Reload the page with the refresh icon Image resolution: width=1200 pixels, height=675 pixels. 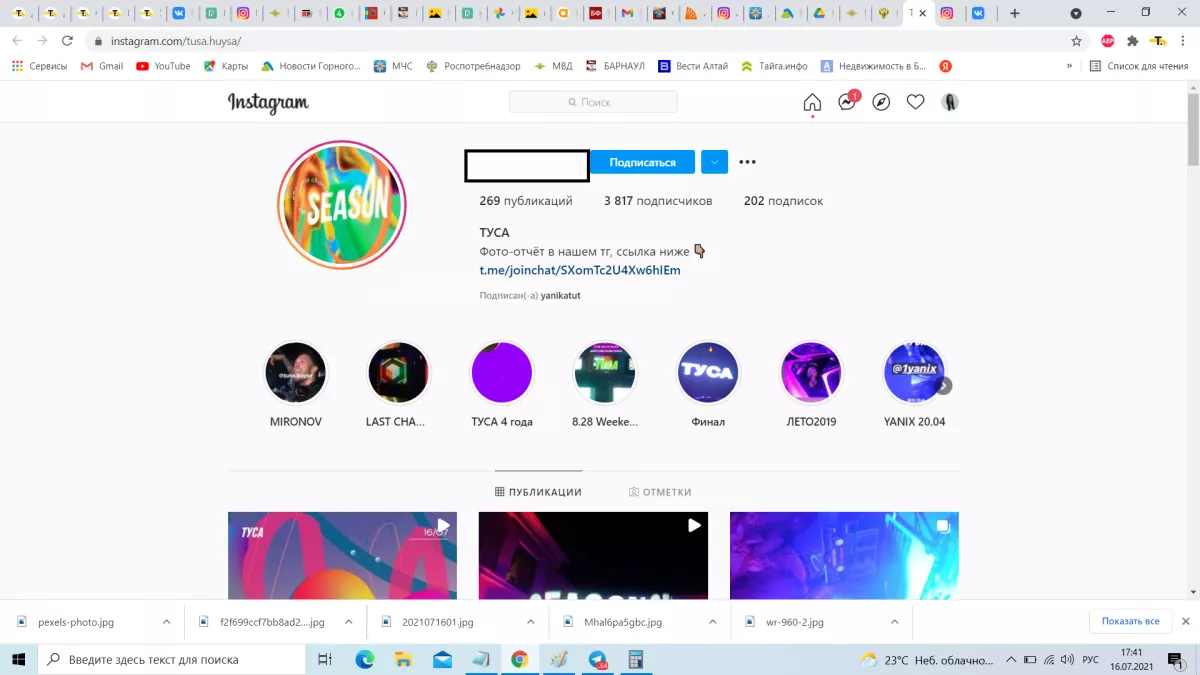(x=67, y=41)
